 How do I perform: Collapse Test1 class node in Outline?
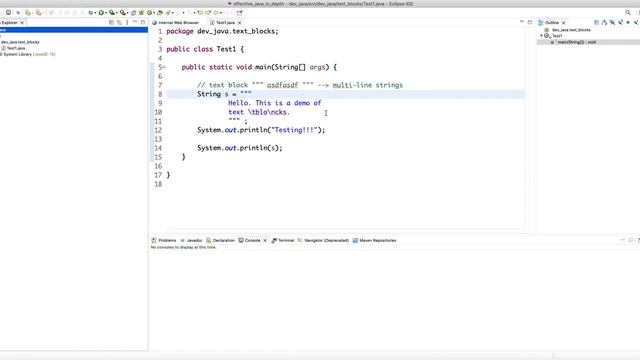[542, 36]
